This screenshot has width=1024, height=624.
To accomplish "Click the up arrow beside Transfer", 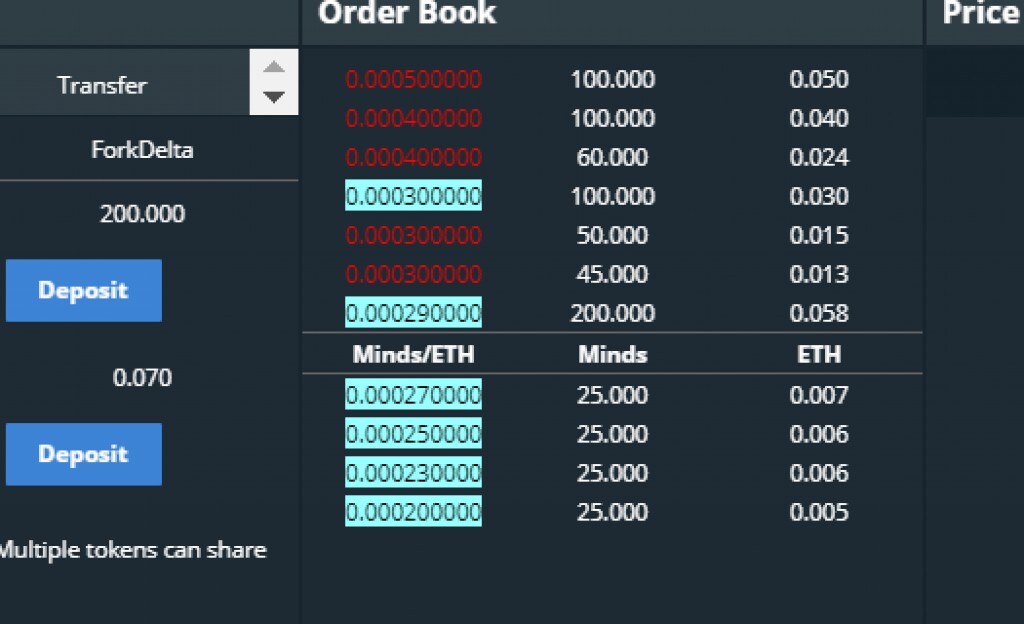I will click(274, 68).
